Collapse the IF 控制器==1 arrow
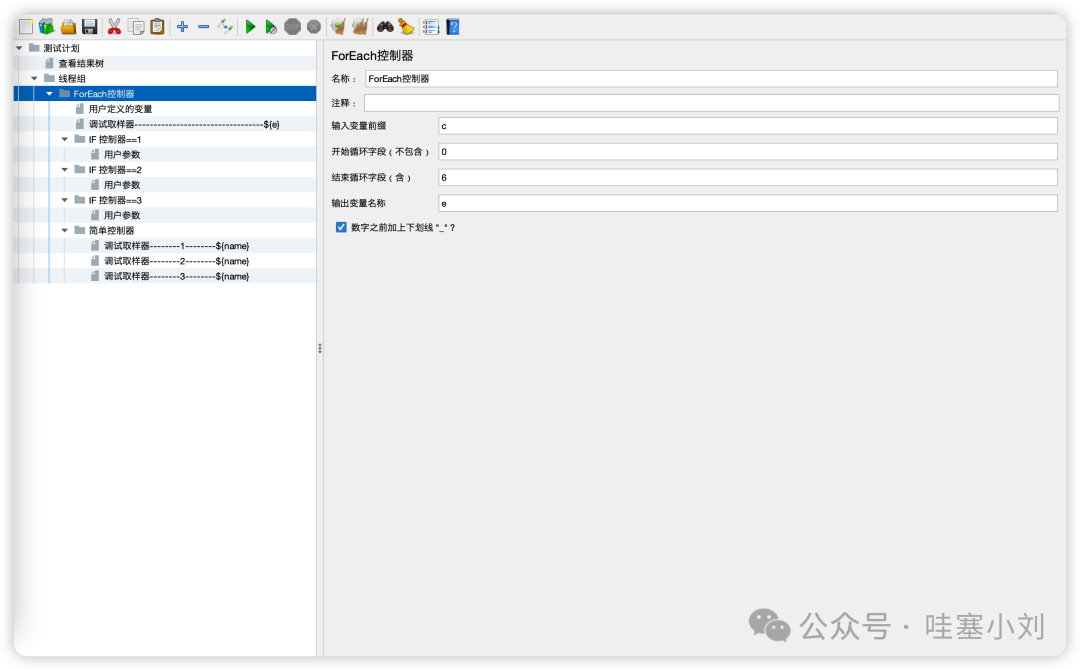The height and width of the screenshot is (670, 1080). pyautogui.click(x=65, y=139)
